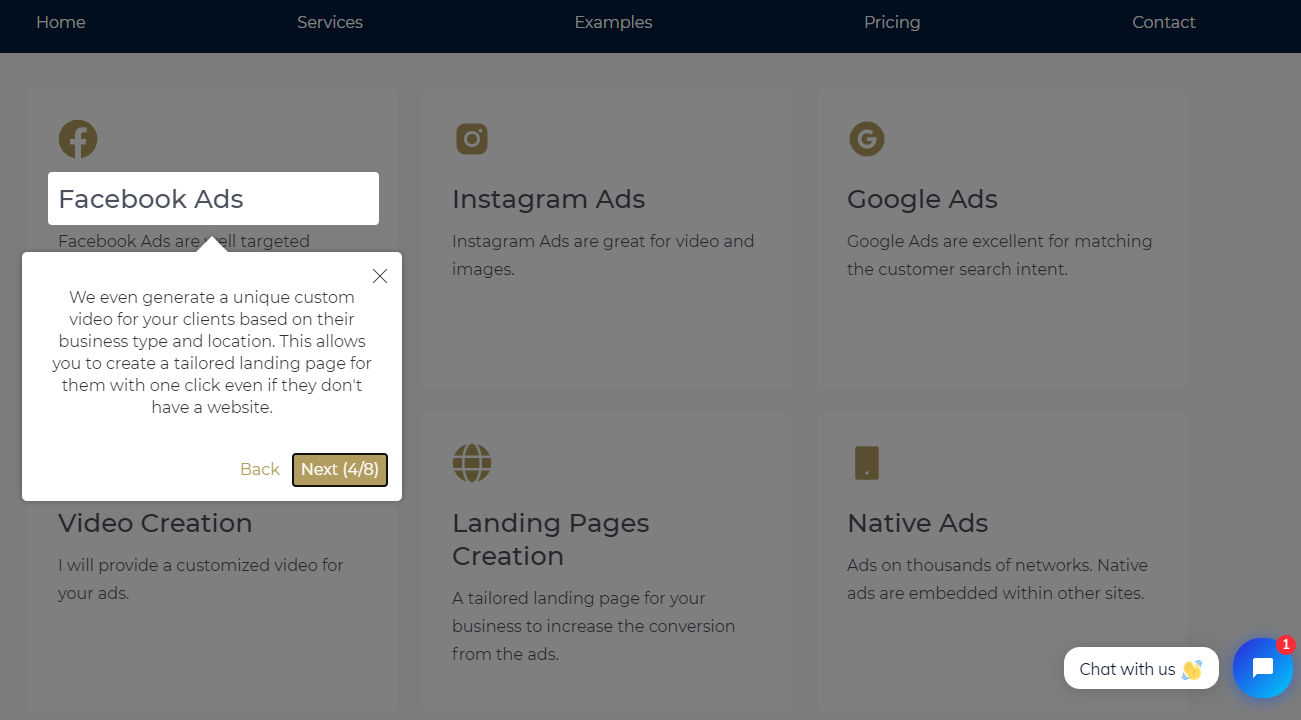Open the Contact menu item
The image size is (1301, 720).
pyautogui.click(x=1164, y=22)
